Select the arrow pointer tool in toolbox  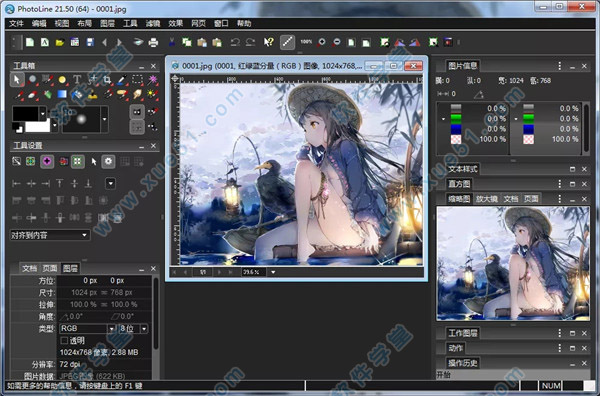coord(16,80)
